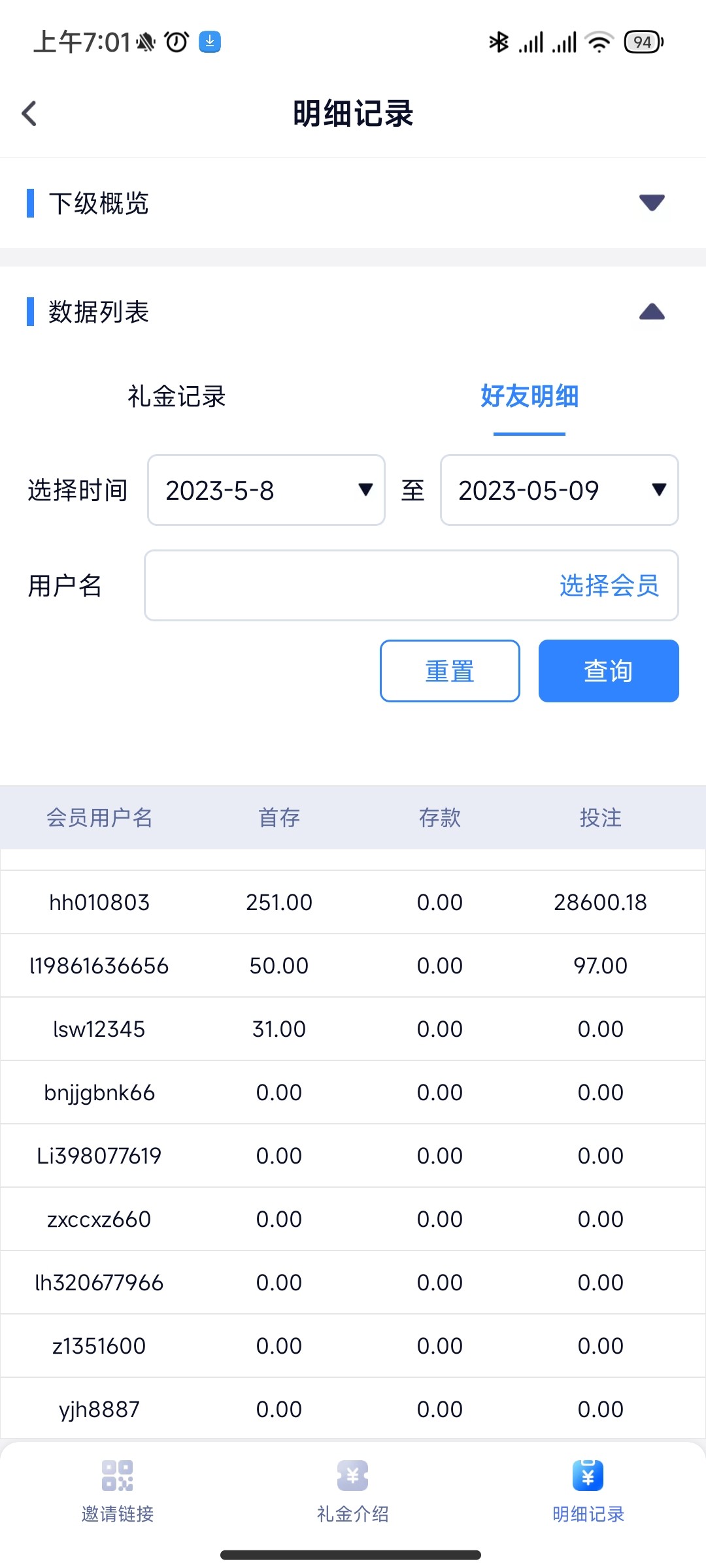Tap the battery indicator icon
Screen dimensions: 706x1568
[643, 42]
